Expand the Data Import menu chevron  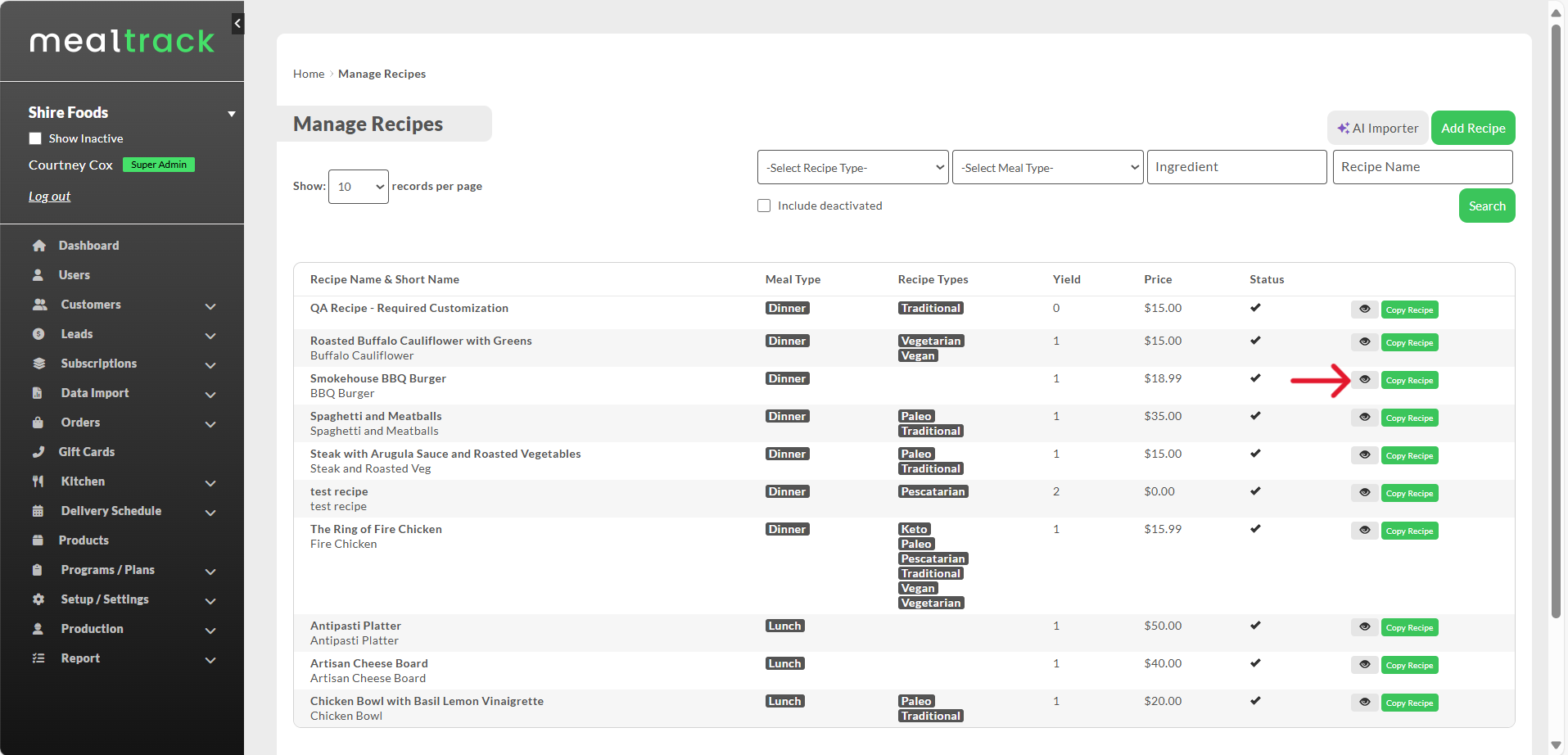click(210, 394)
